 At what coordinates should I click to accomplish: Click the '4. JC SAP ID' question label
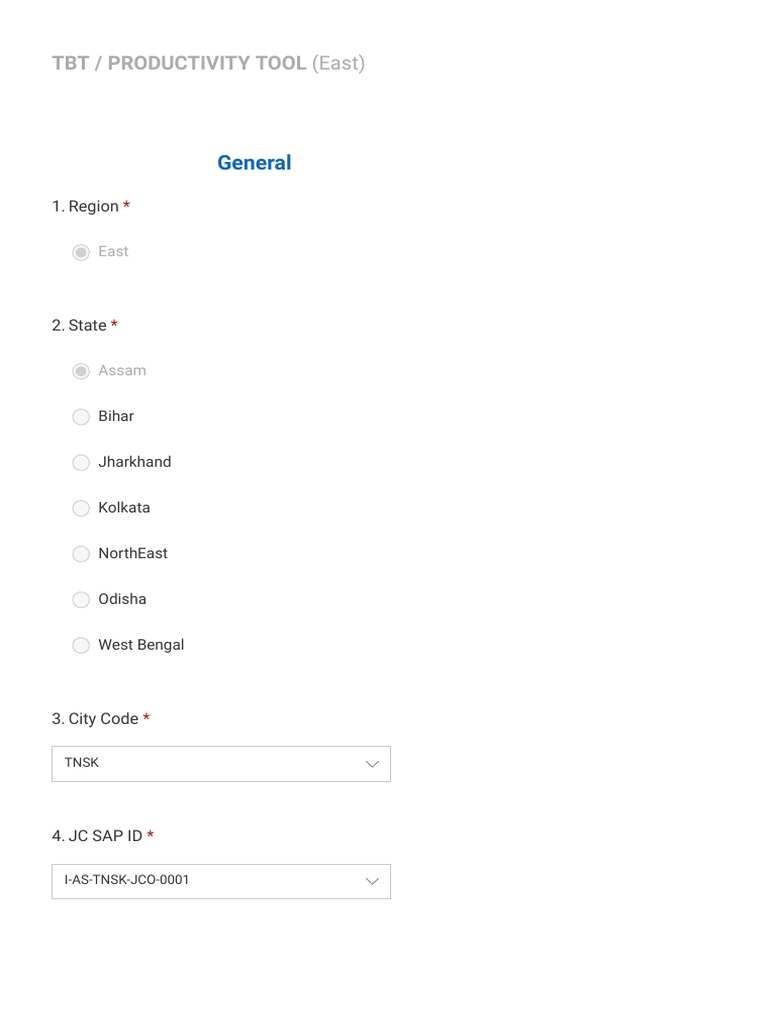[97, 836]
